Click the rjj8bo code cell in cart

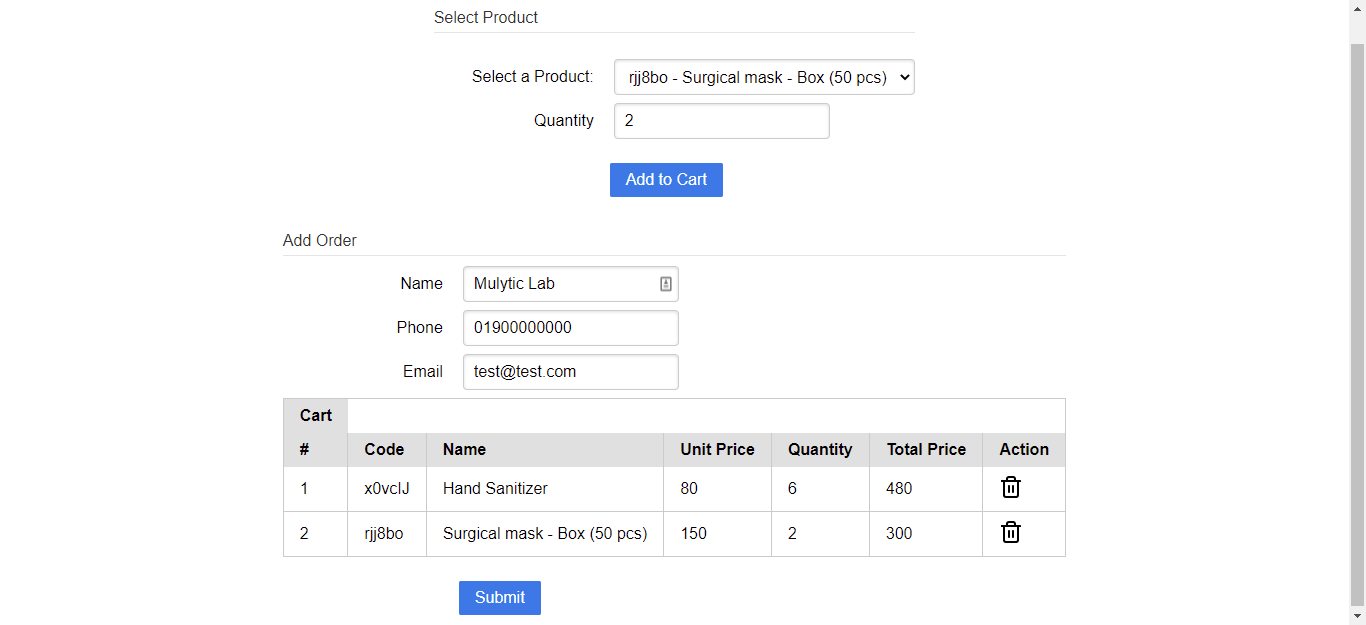coord(384,534)
